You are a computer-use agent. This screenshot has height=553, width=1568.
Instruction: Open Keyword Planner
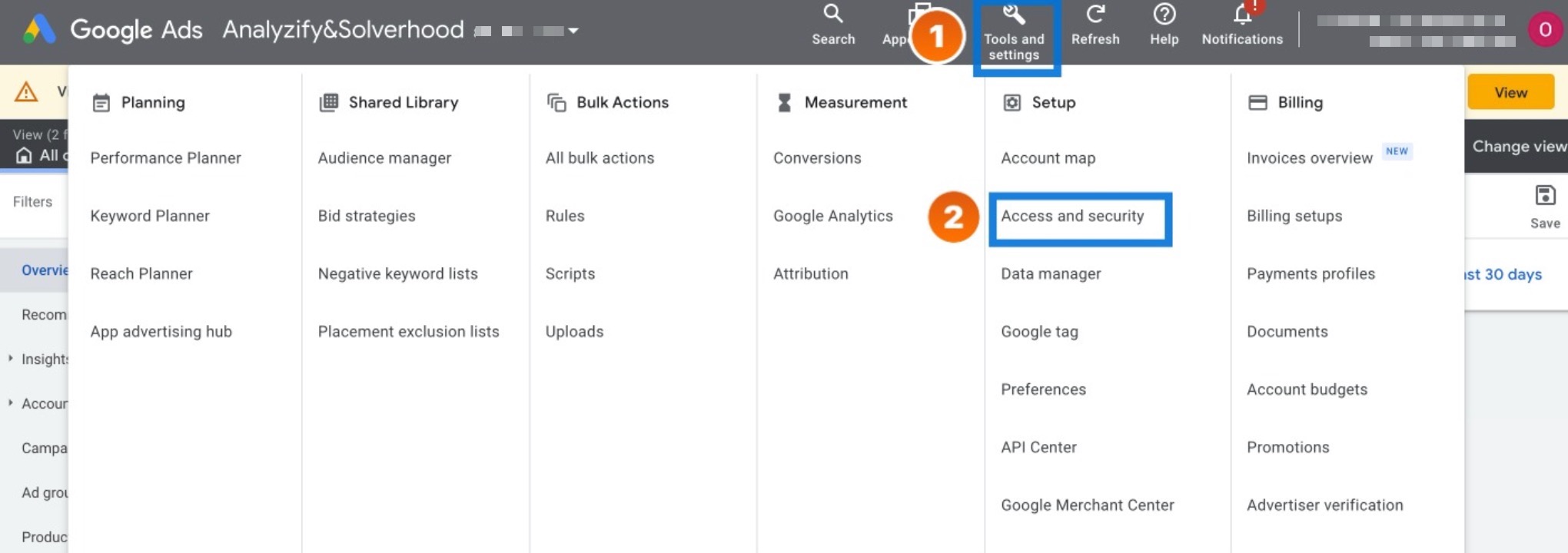coord(150,216)
